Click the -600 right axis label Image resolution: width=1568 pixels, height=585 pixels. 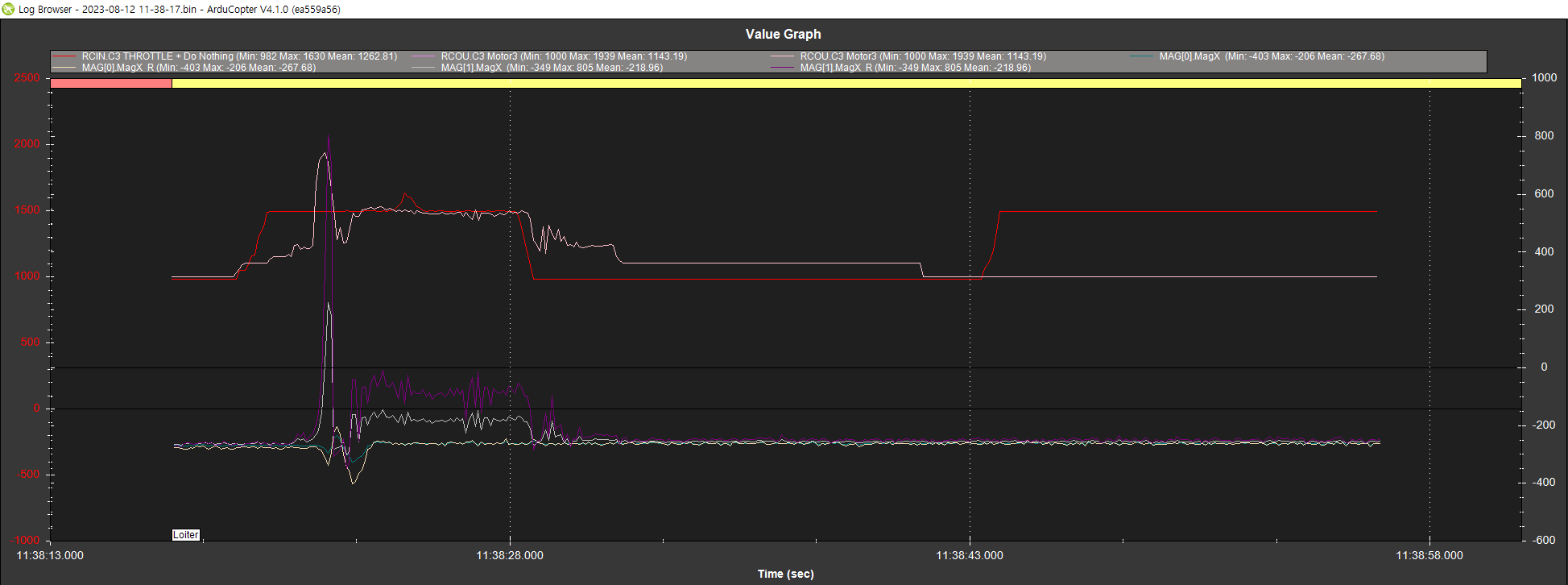click(1542, 540)
